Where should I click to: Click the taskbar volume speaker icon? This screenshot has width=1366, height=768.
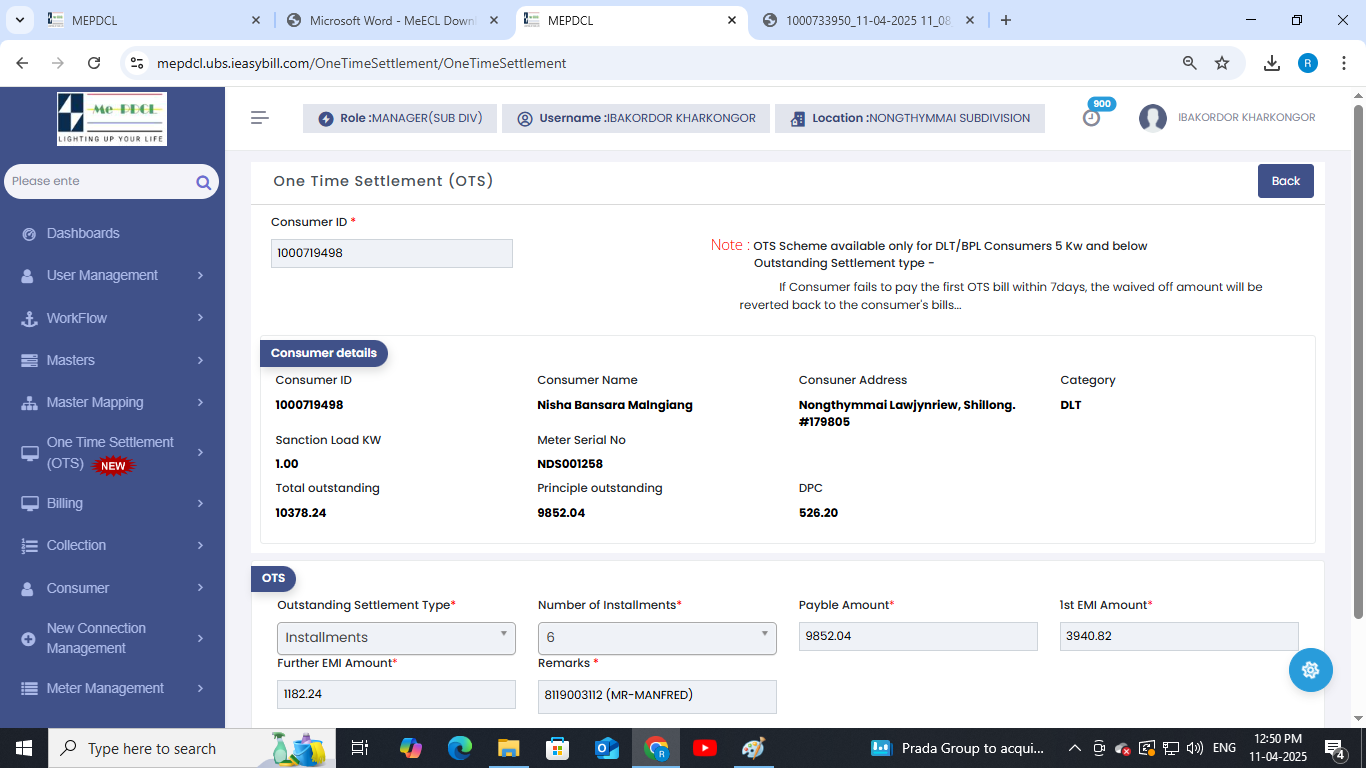coord(1194,748)
